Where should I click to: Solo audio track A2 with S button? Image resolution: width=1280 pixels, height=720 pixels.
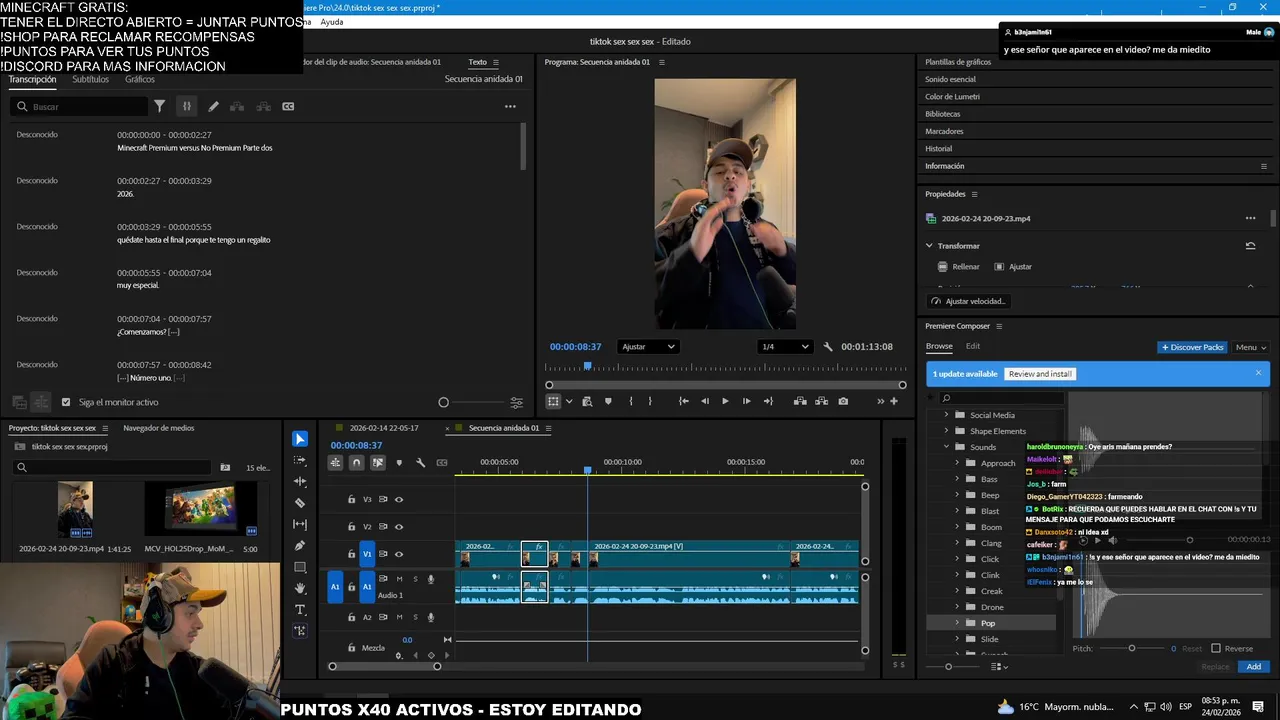click(416, 617)
